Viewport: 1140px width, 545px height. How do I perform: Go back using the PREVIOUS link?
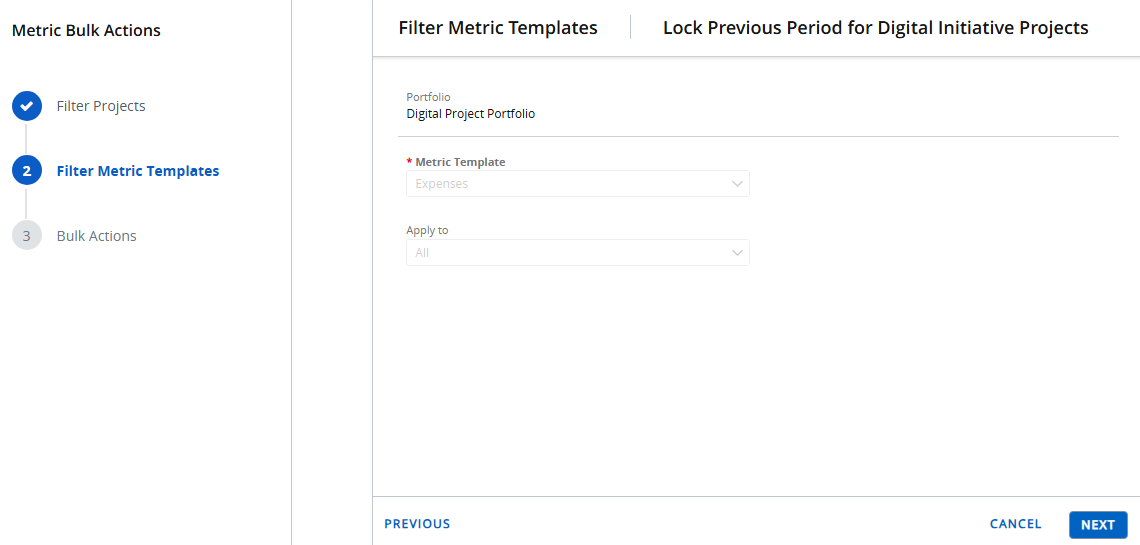[x=417, y=524]
